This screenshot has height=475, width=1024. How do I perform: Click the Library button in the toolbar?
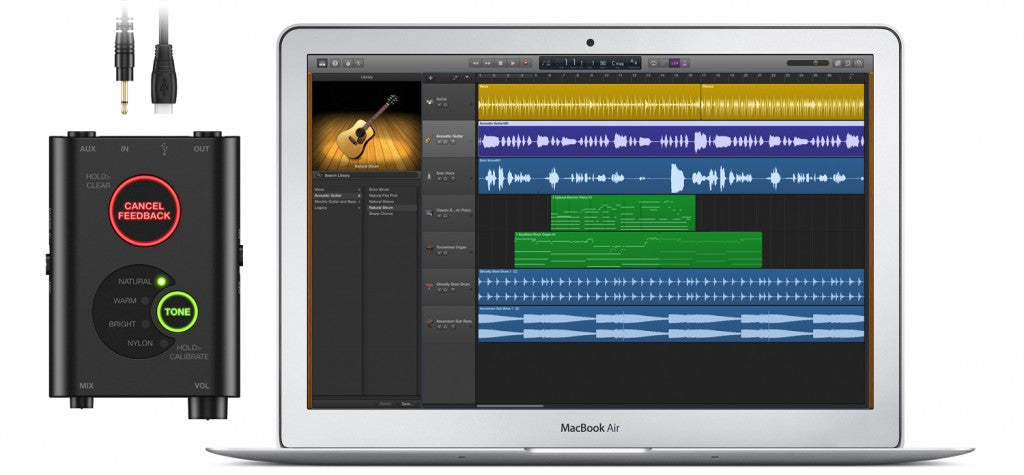(323, 62)
